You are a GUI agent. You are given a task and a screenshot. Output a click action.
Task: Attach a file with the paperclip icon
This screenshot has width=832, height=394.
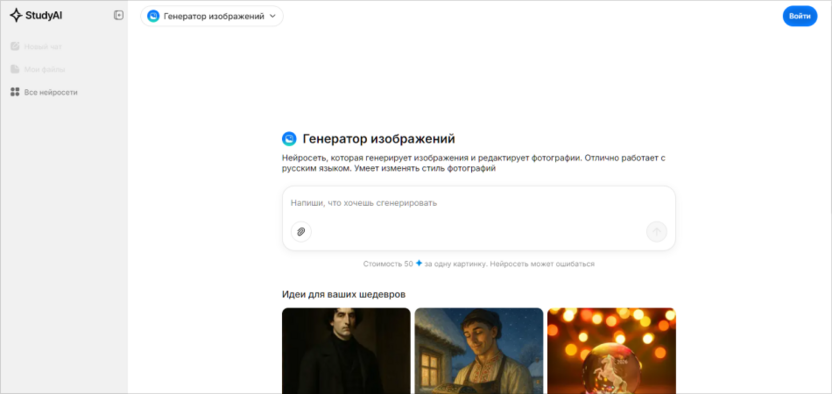301,232
